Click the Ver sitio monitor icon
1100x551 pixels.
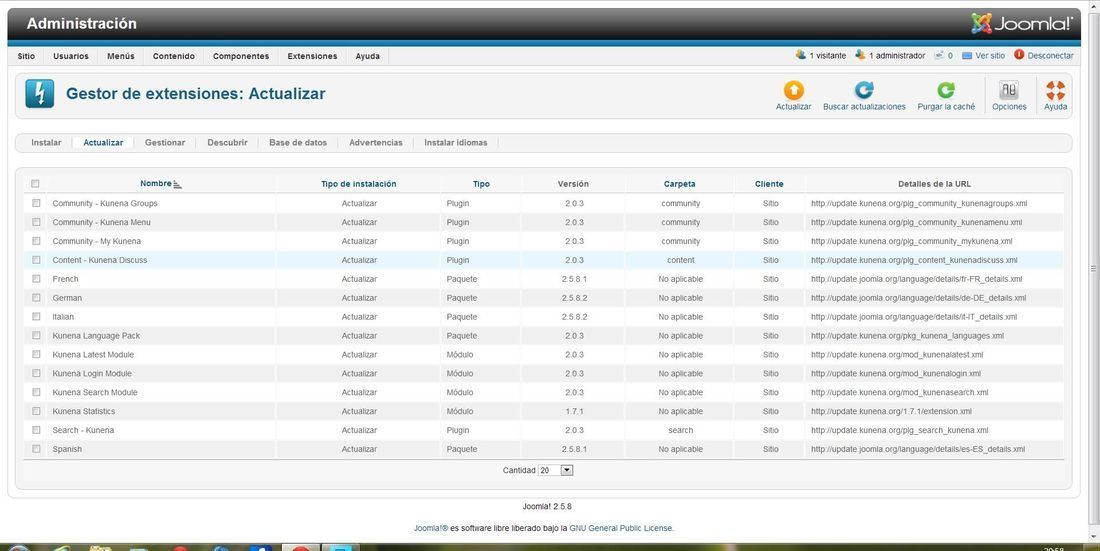pos(967,55)
